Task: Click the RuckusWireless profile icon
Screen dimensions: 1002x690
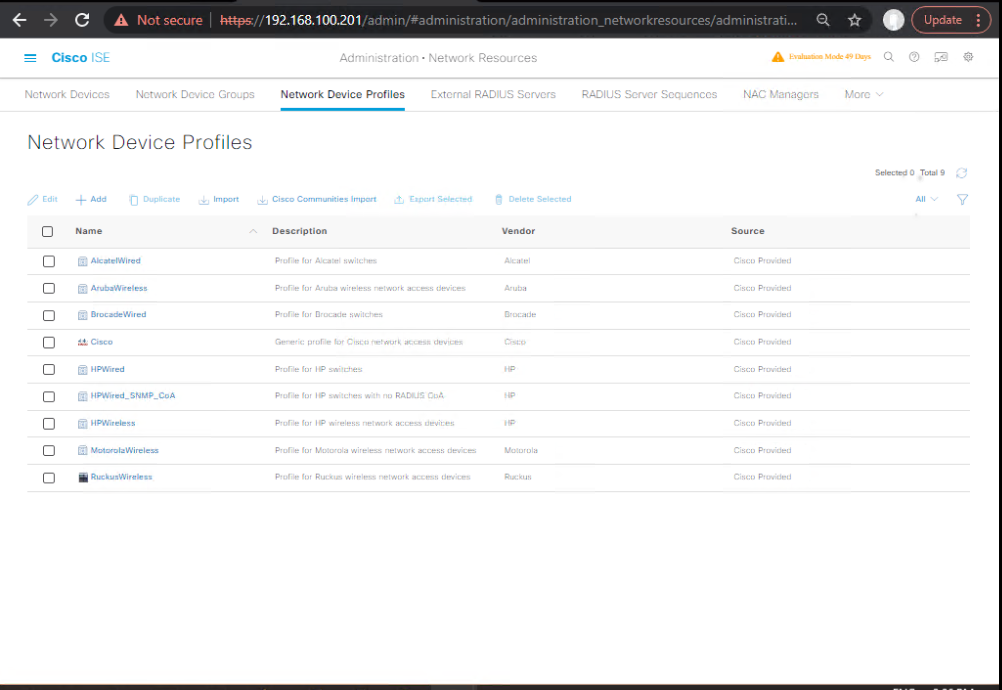Action: pyautogui.click(x=82, y=477)
